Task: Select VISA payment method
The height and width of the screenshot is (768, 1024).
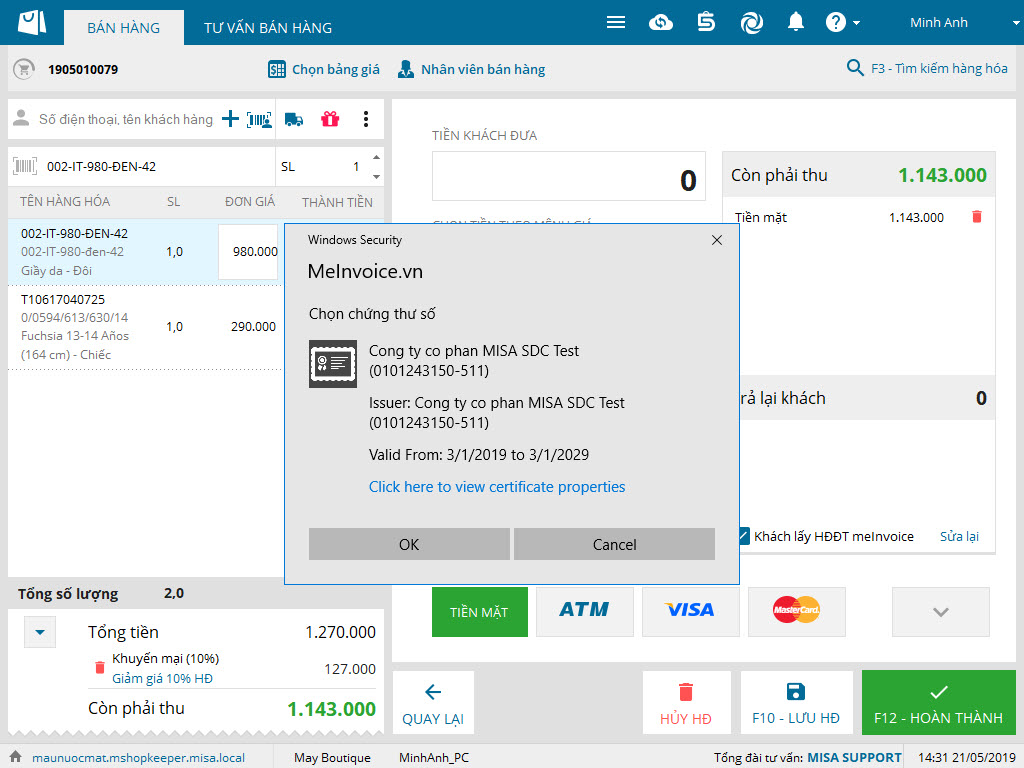Action: click(x=690, y=612)
